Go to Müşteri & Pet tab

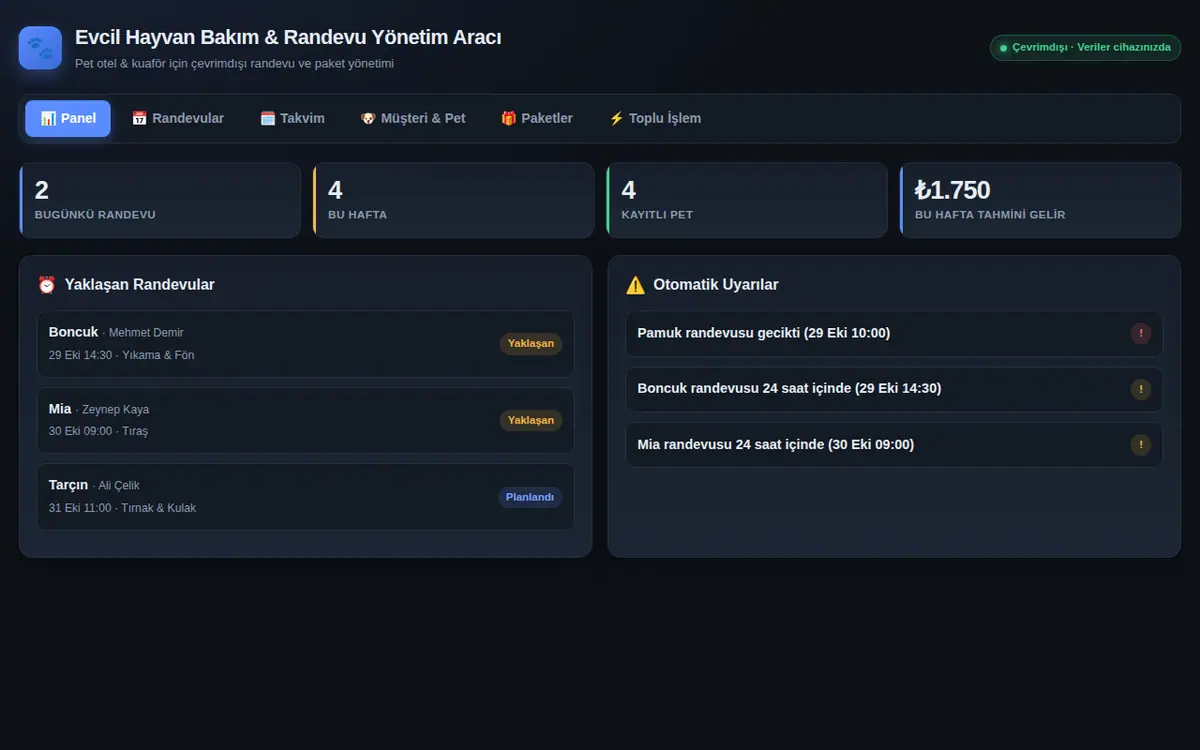(x=413, y=118)
